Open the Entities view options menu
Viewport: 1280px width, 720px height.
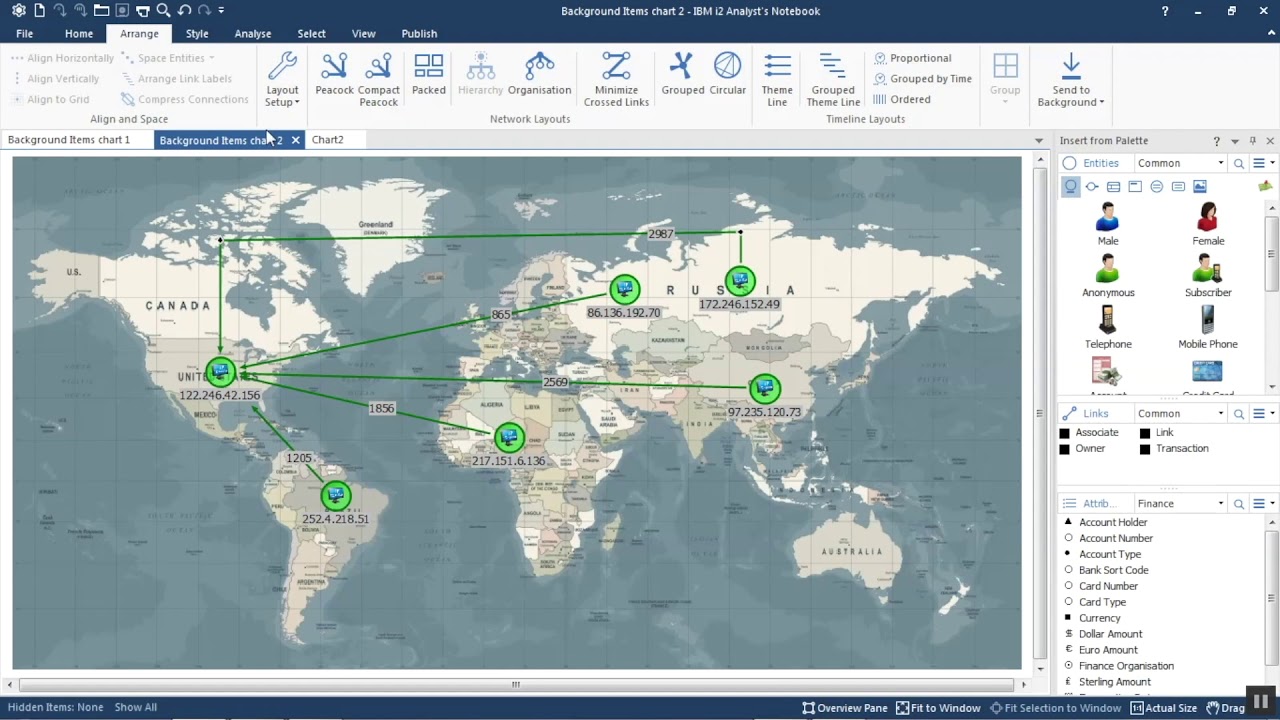point(1262,163)
